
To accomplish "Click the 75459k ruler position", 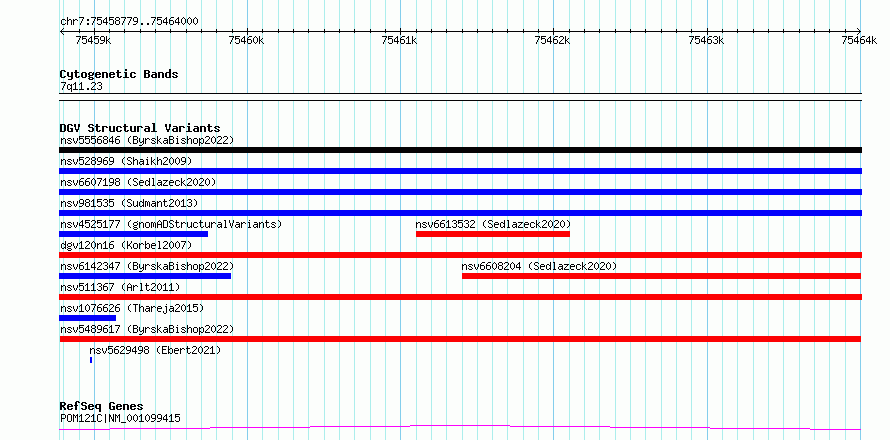I will (93, 40).
